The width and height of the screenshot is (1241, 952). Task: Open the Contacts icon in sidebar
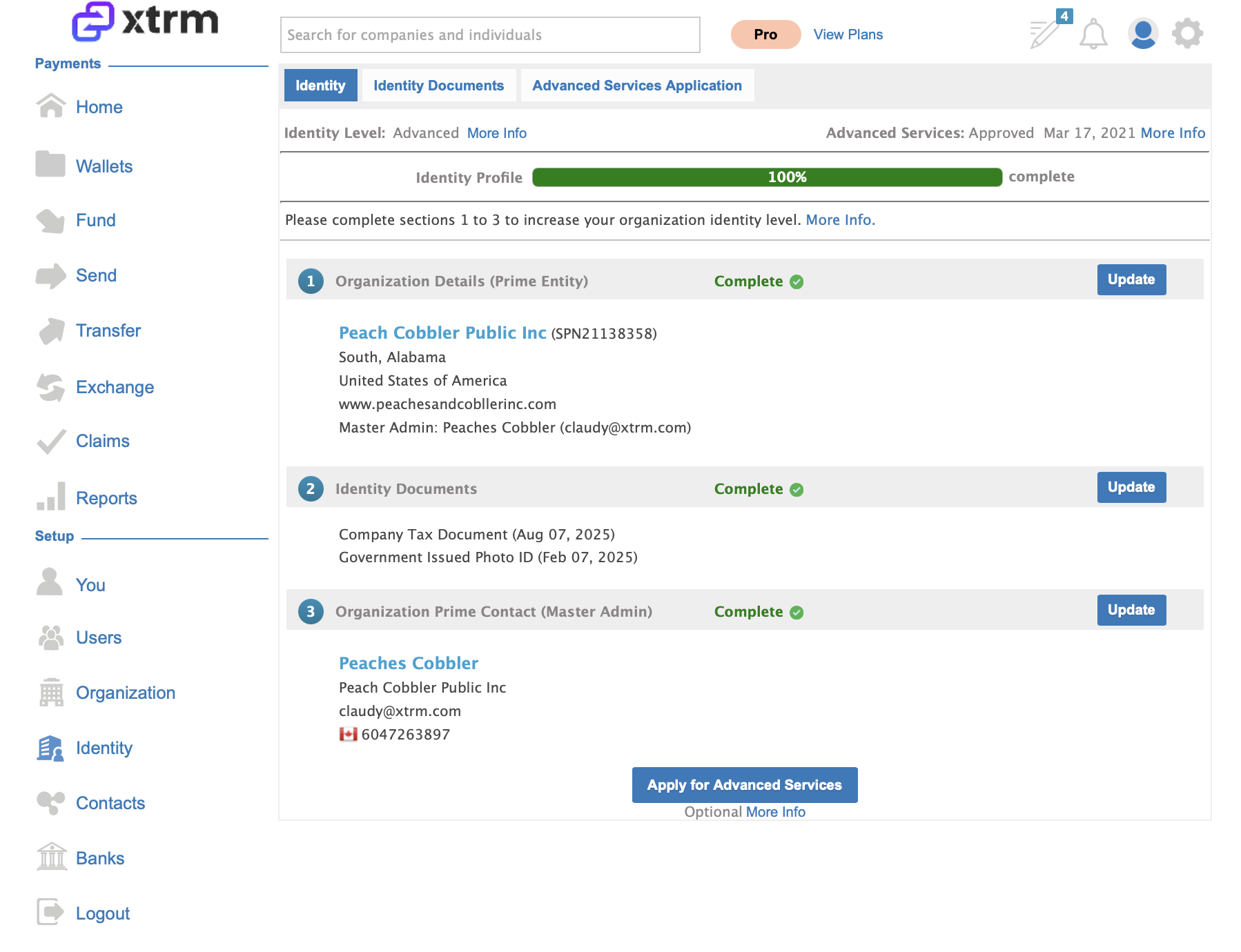pyautogui.click(x=51, y=803)
